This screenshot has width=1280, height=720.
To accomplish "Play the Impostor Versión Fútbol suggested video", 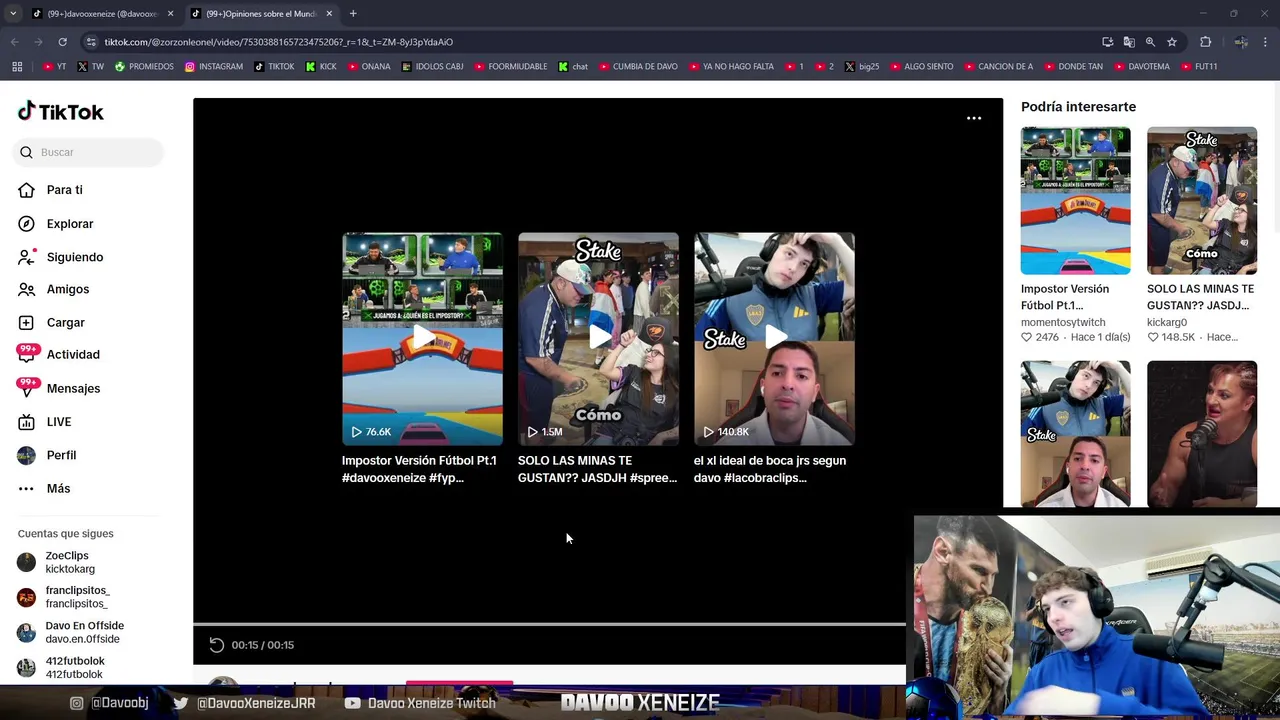I will coord(422,339).
